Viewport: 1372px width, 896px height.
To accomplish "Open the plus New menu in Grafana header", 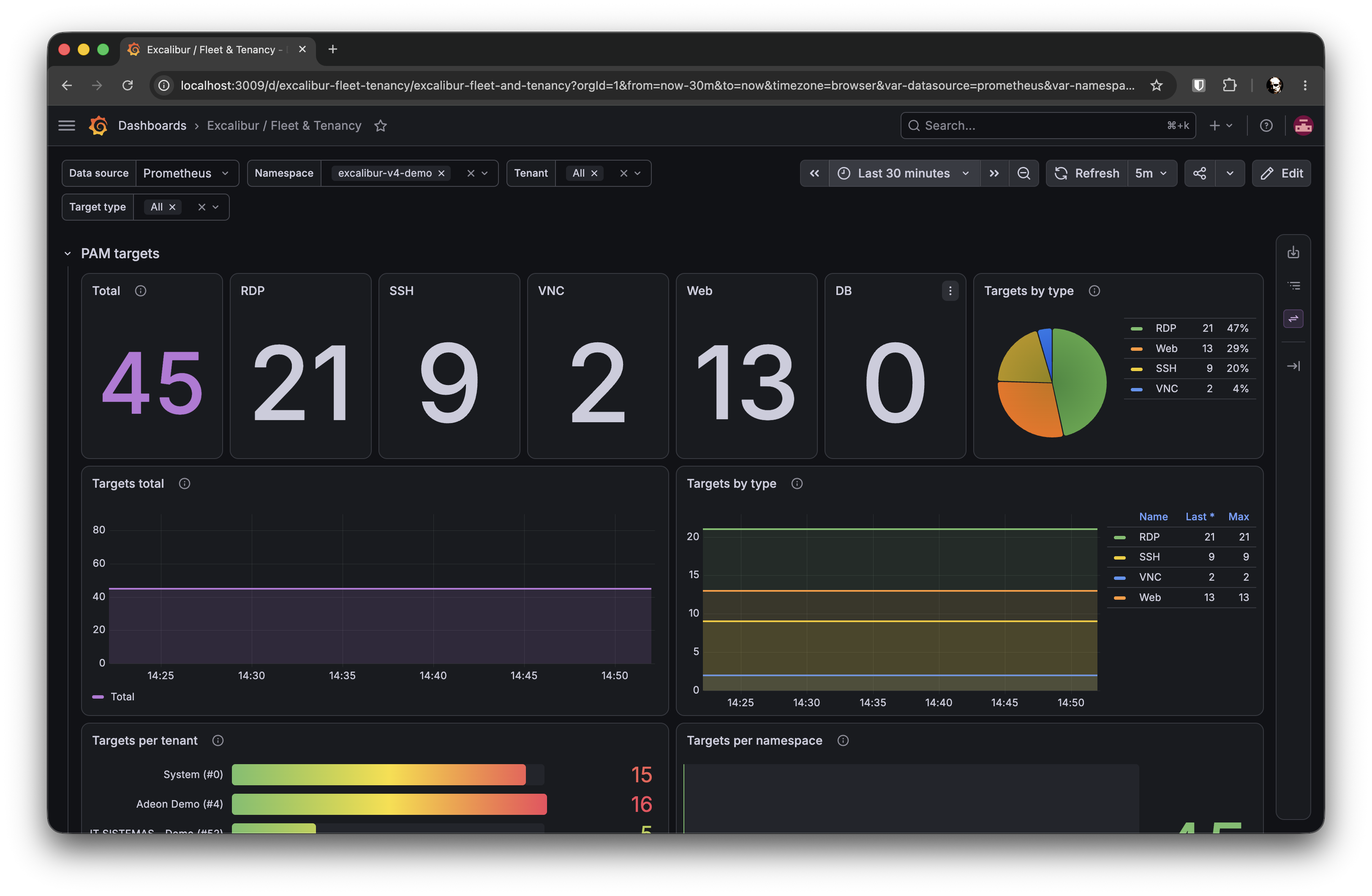I will 1221,125.
